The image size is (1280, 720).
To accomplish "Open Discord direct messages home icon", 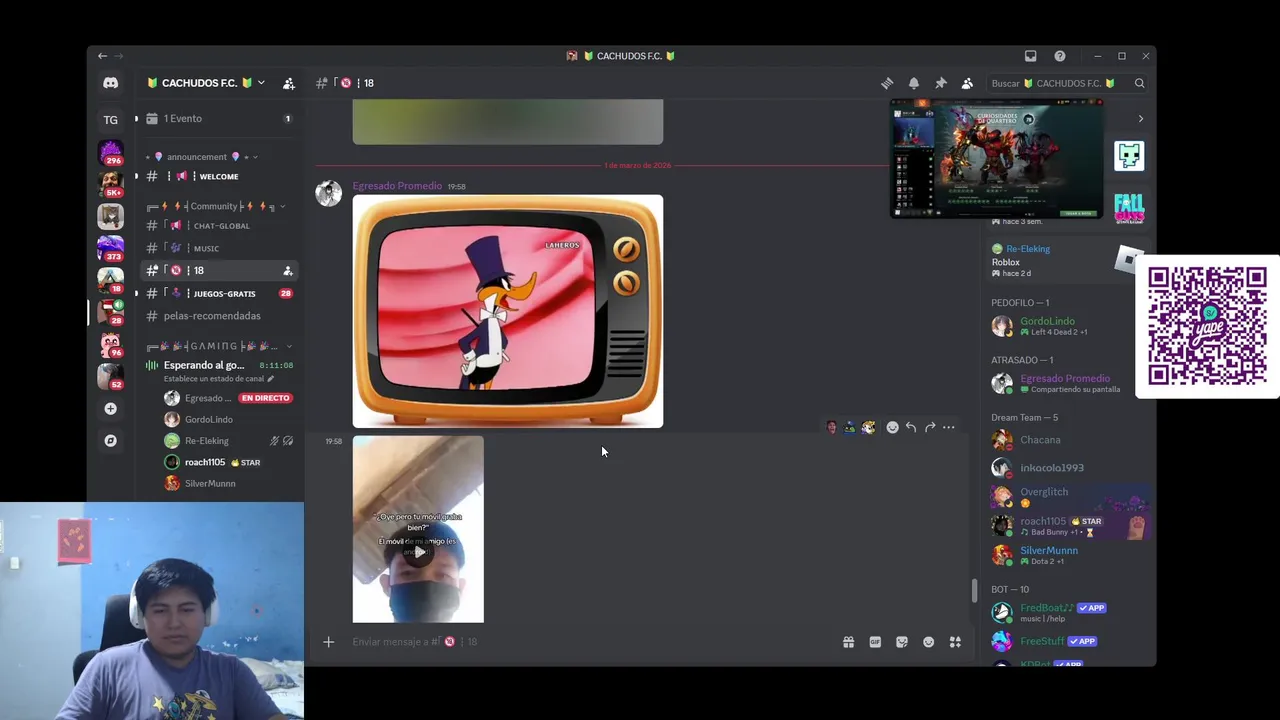I will 111,83.
